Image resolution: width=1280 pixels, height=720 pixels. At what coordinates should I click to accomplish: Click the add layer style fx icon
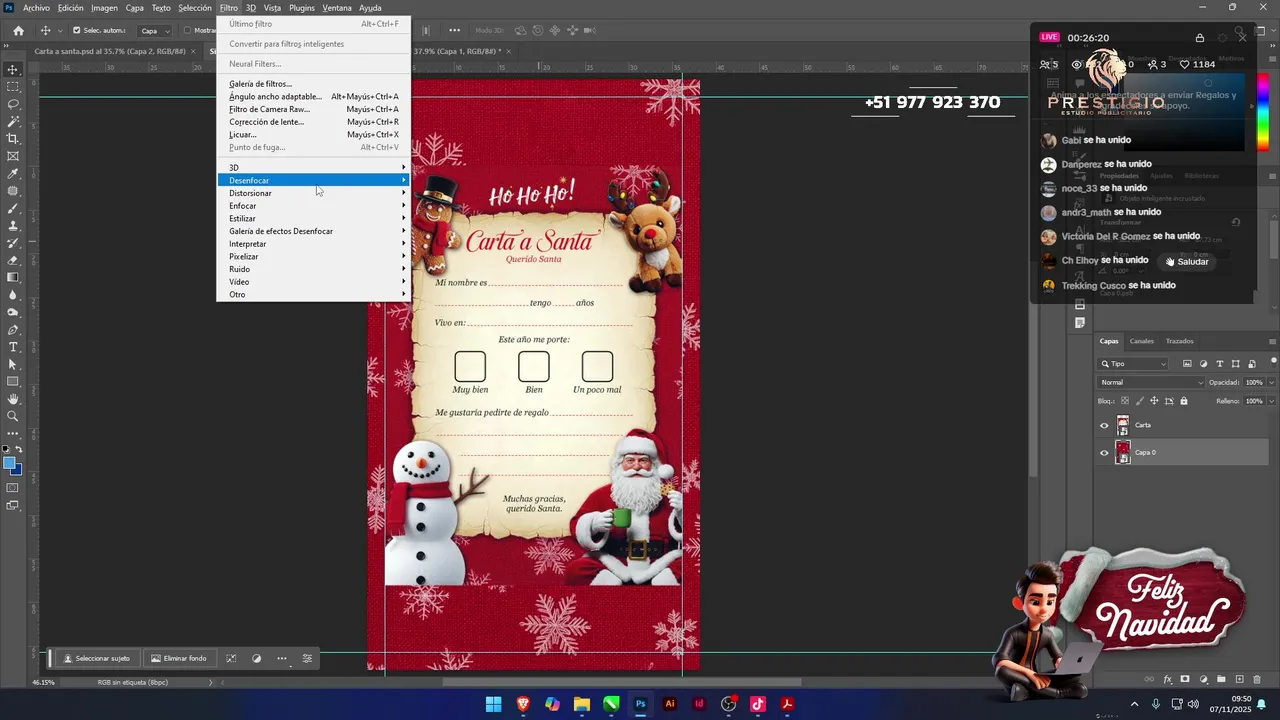[x=1167, y=680]
